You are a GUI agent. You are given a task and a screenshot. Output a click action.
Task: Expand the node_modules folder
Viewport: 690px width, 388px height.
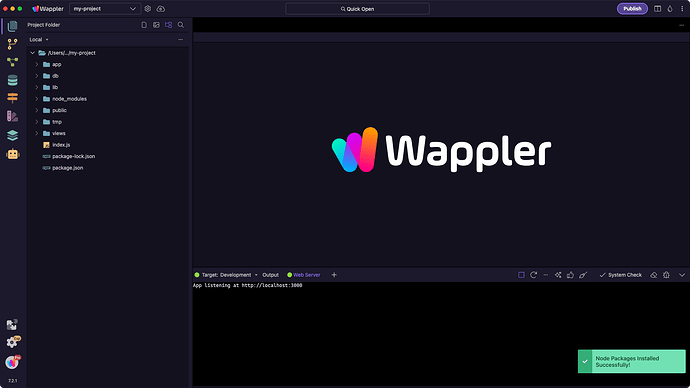pos(37,99)
